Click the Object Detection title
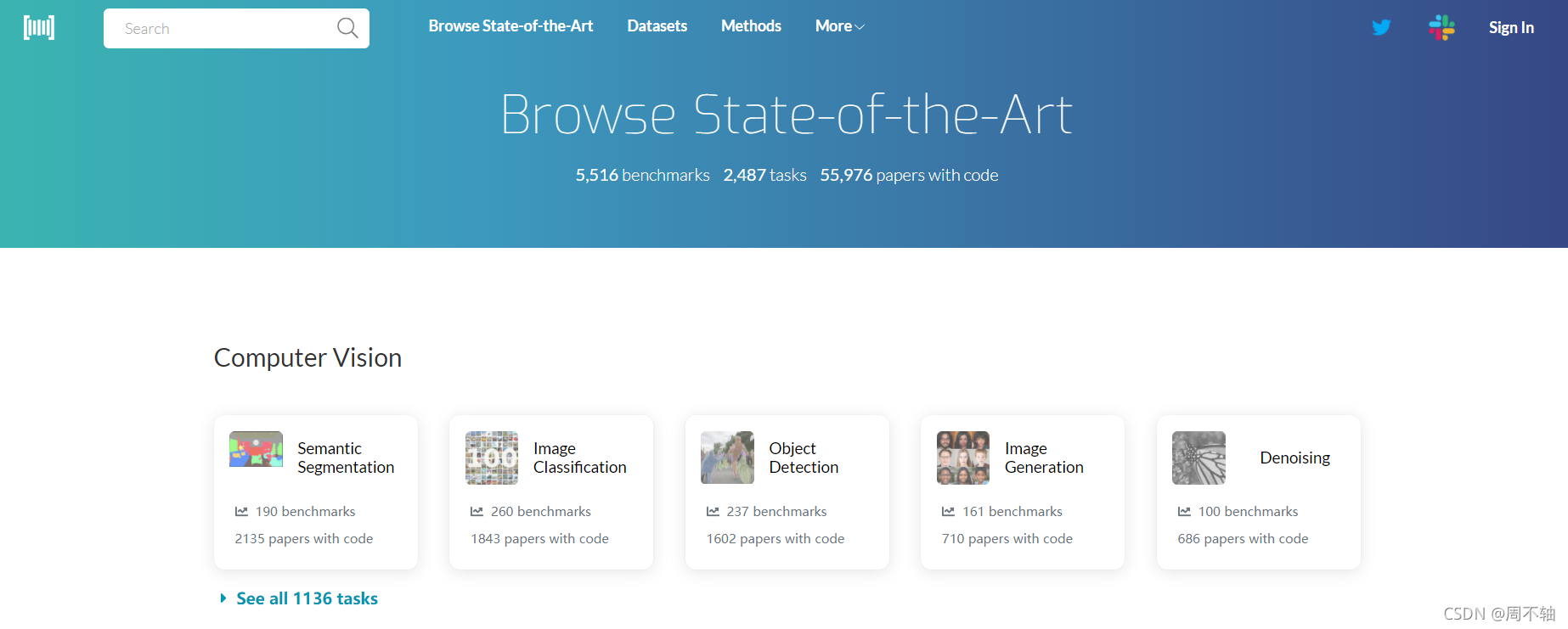This screenshot has height=629, width=1568. pos(804,458)
